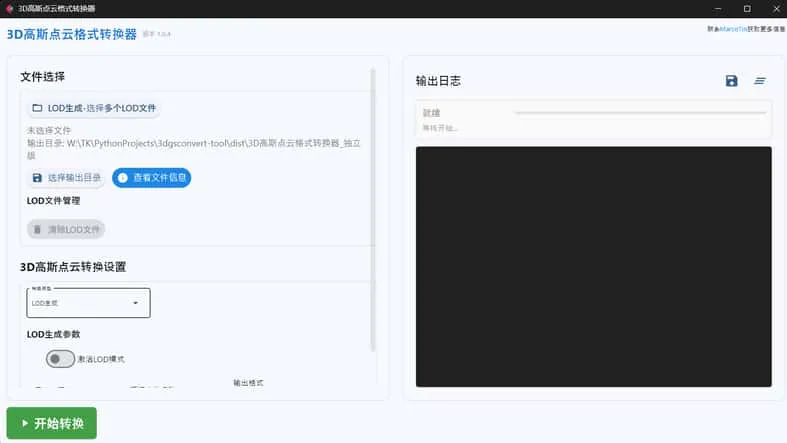787x443 pixels.
Task: Click the trash icon on 清除LOD文件
Action: (x=37, y=229)
